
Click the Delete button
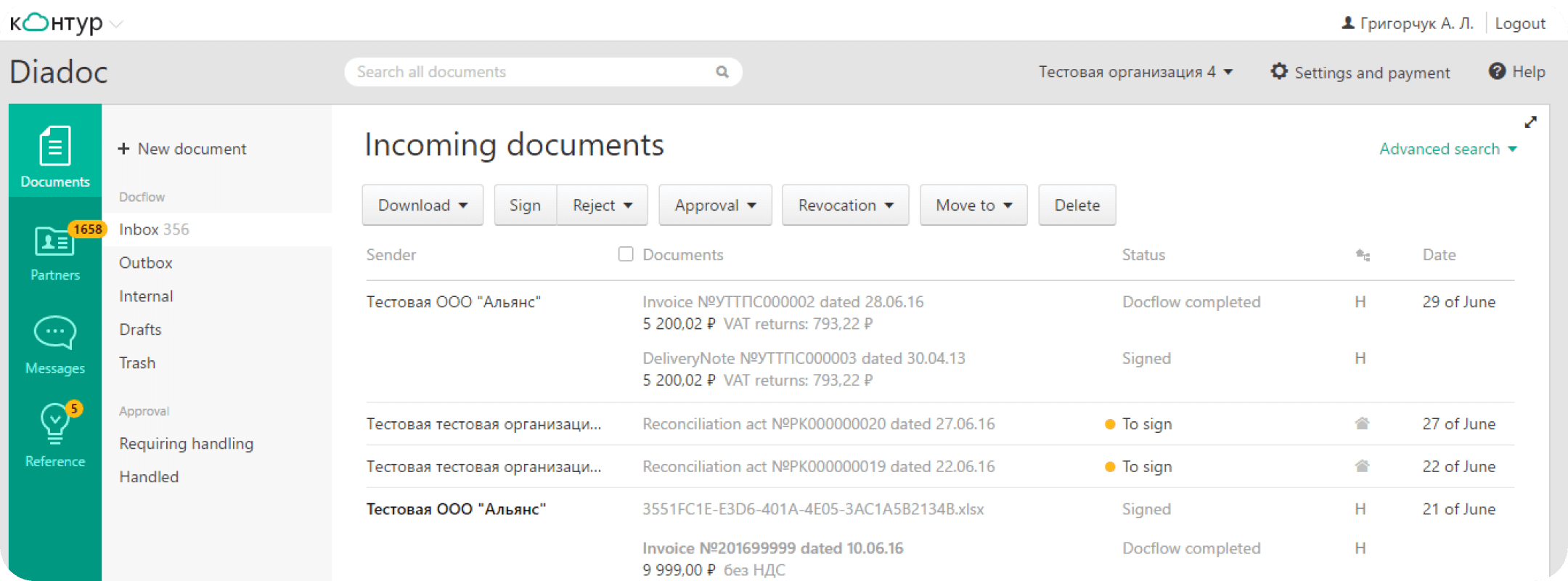tap(1077, 206)
